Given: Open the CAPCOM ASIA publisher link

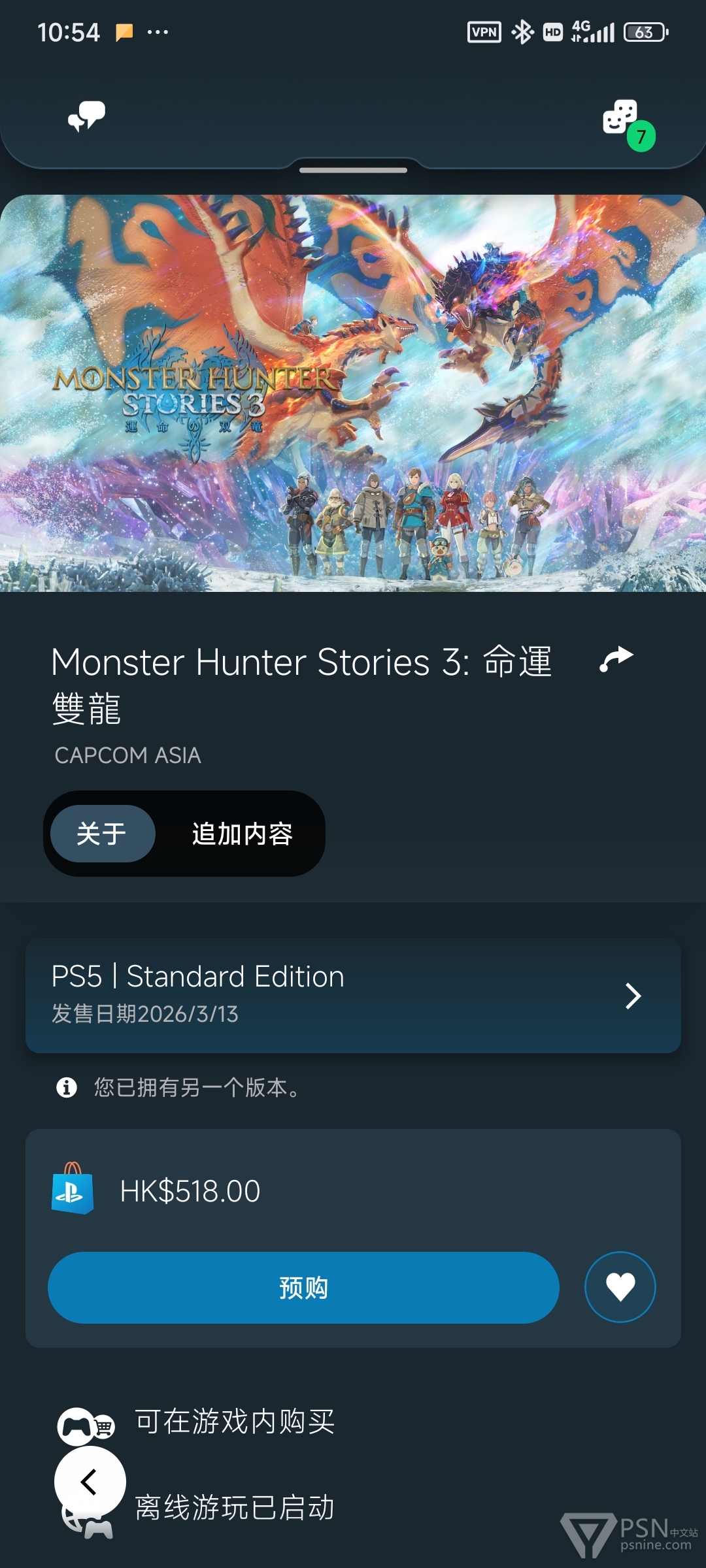Looking at the screenshot, I should (127, 755).
